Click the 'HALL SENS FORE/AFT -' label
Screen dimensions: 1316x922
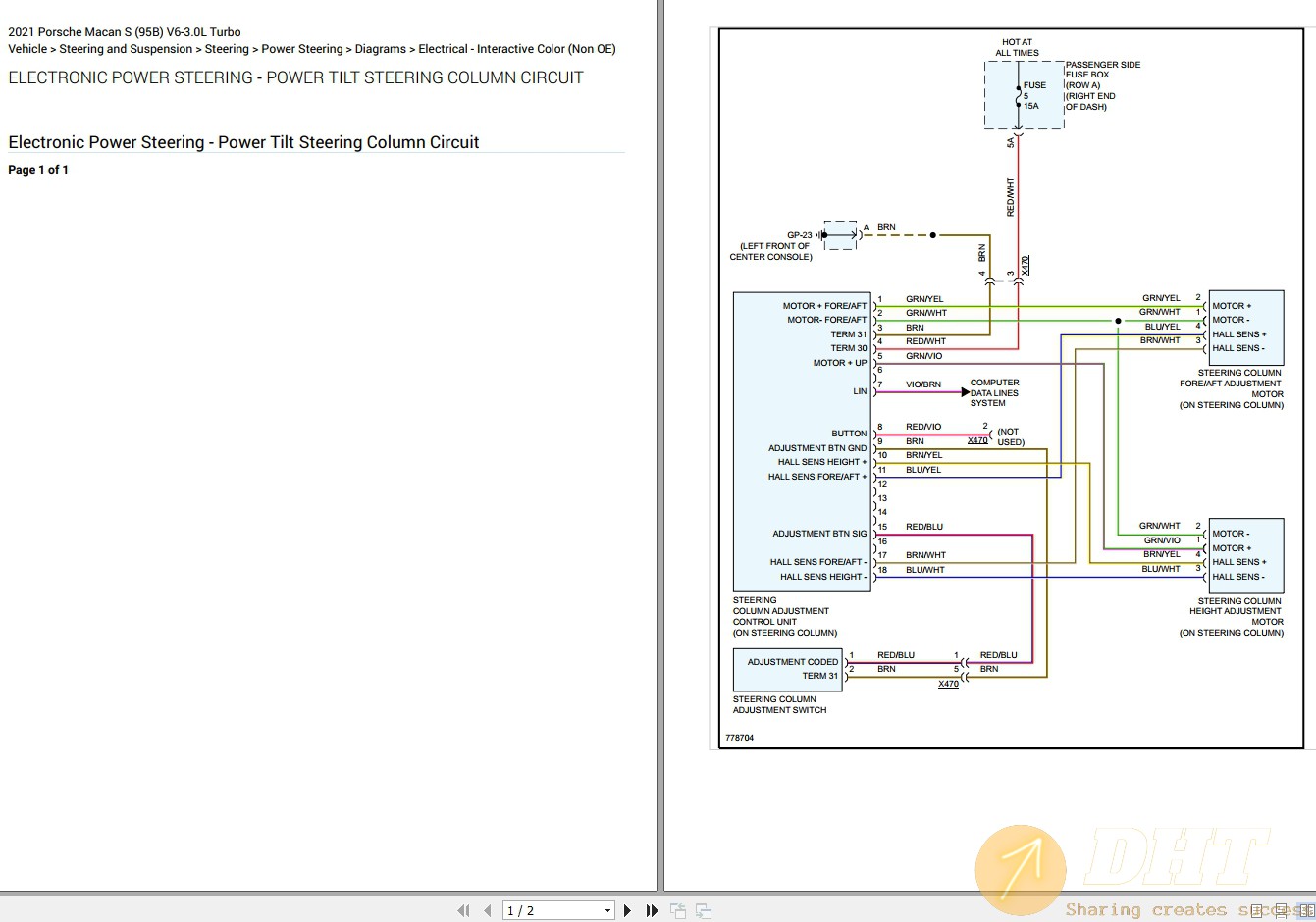click(x=818, y=562)
